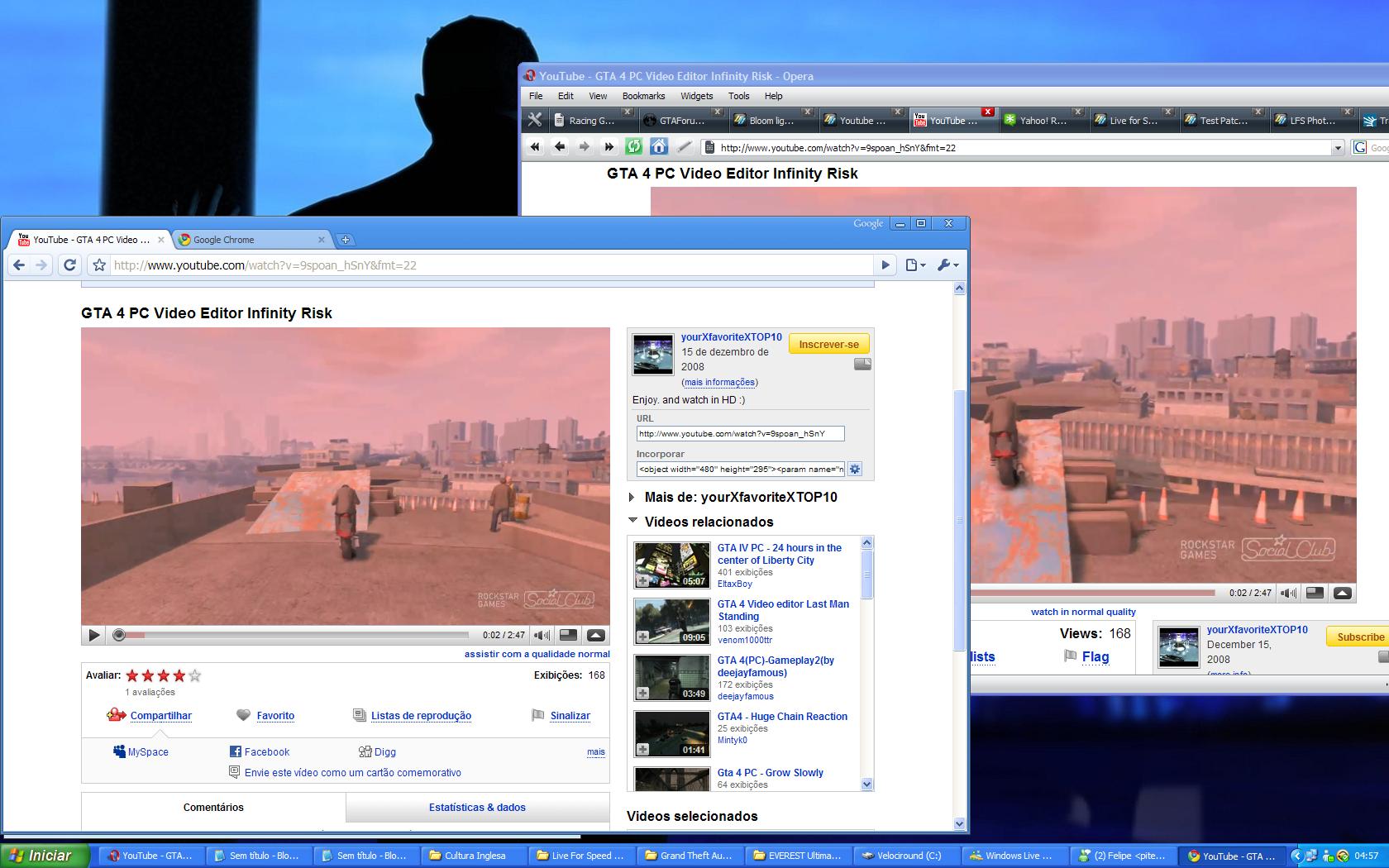Viewport: 1389px width, 868px height.
Task: Close Opera's active YouTube tab
Action: [987, 112]
